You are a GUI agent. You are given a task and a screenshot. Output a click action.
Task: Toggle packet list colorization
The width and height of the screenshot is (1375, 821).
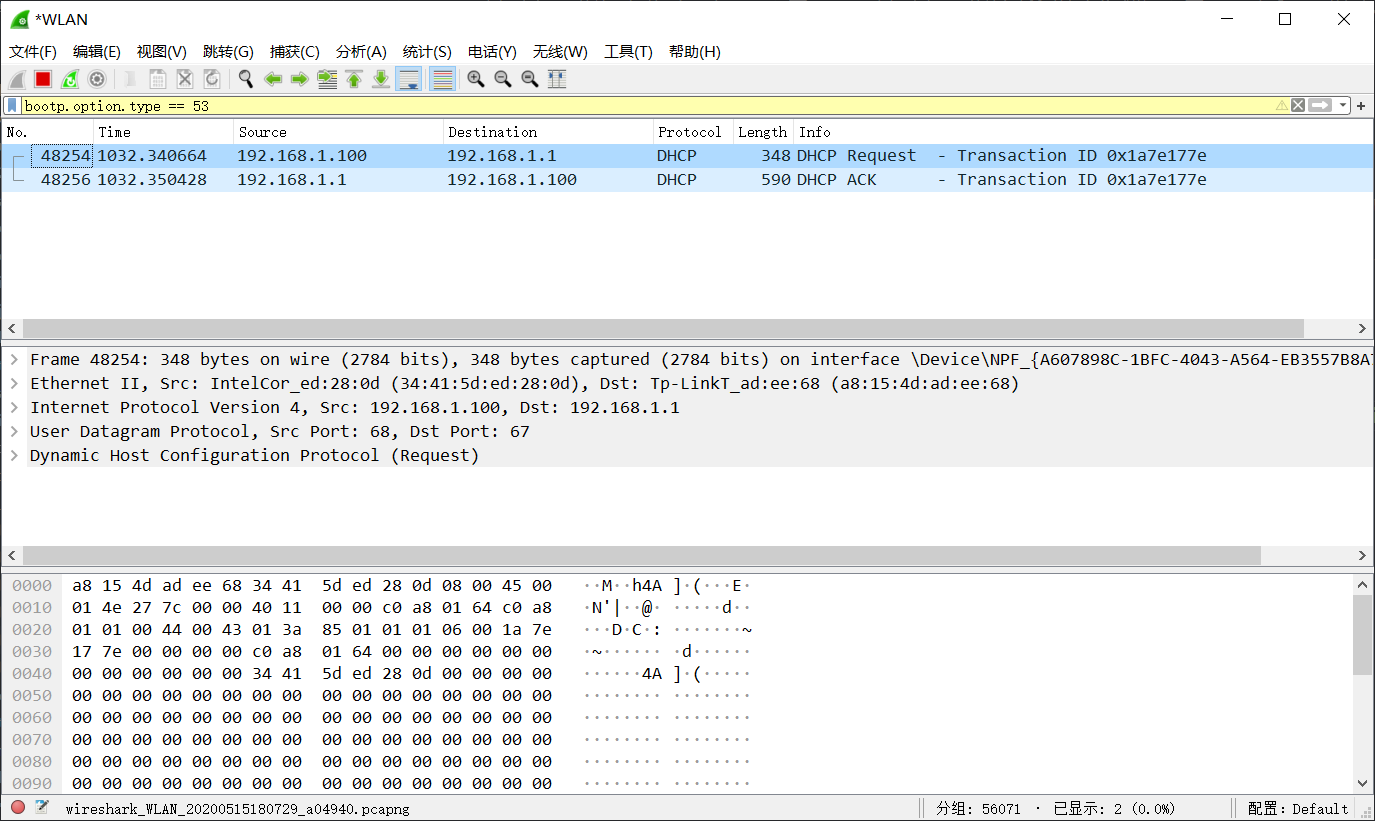[x=442, y=79]
